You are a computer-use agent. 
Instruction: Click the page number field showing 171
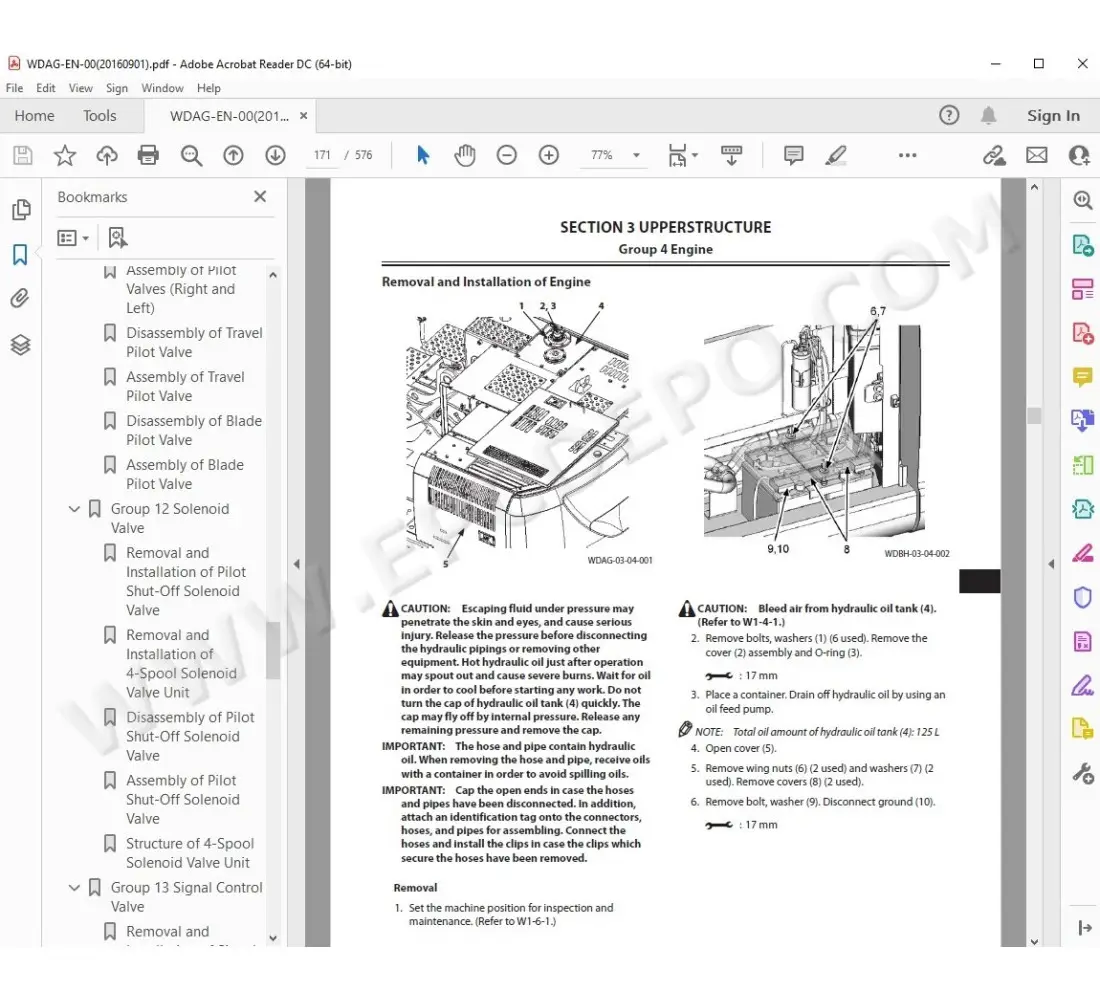(321, 155)
